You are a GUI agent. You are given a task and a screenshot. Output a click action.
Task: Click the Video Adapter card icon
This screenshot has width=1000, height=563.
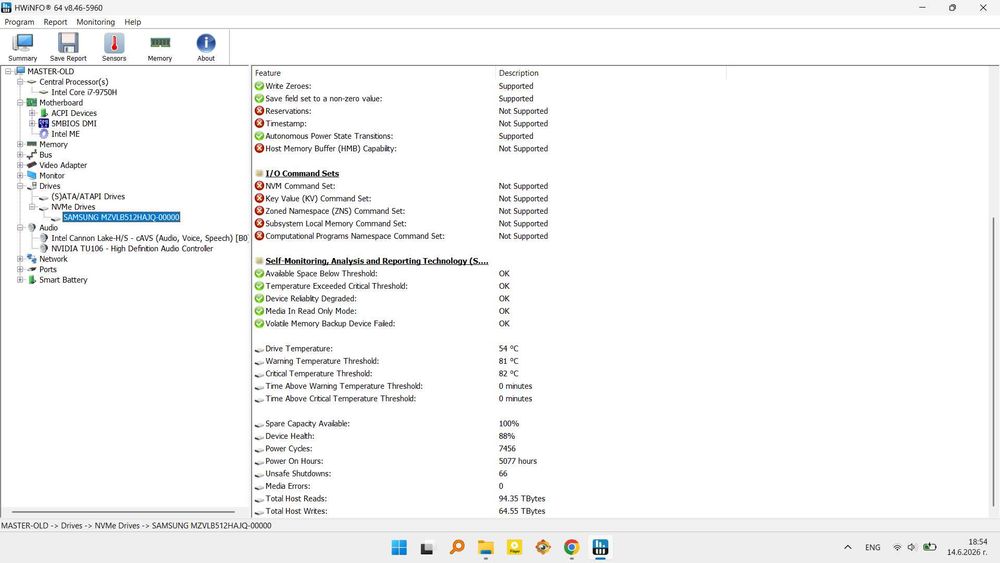coord(32,165)
